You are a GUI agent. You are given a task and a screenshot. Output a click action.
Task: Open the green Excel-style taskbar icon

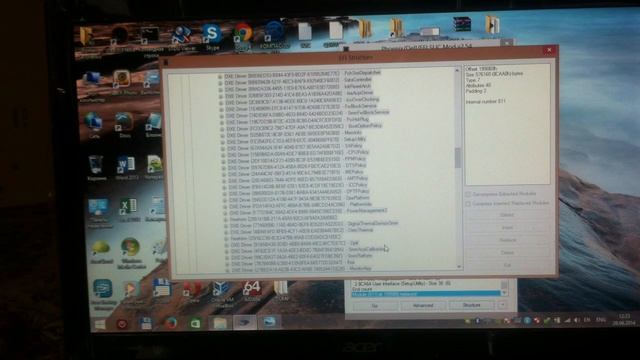[196, 324]
